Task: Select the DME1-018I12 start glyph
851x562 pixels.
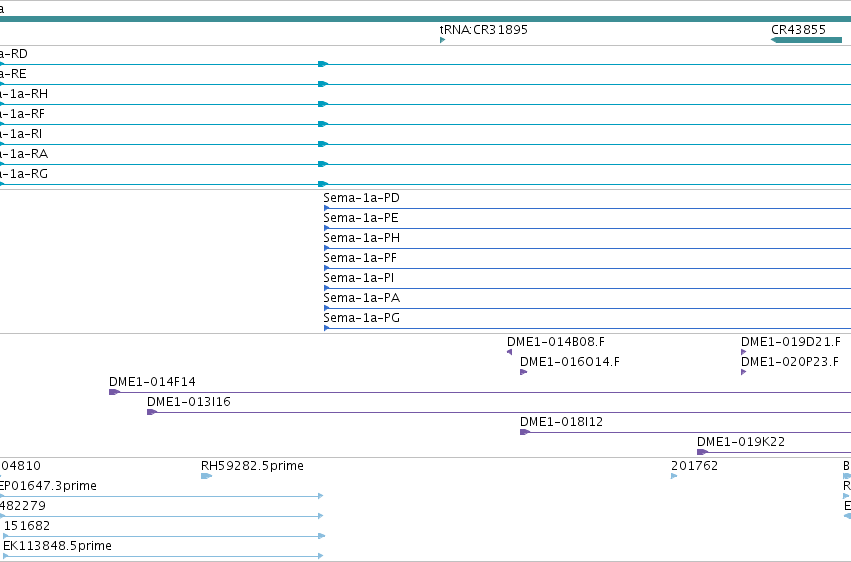Action: pyautogui.click(x=525, y=432)
